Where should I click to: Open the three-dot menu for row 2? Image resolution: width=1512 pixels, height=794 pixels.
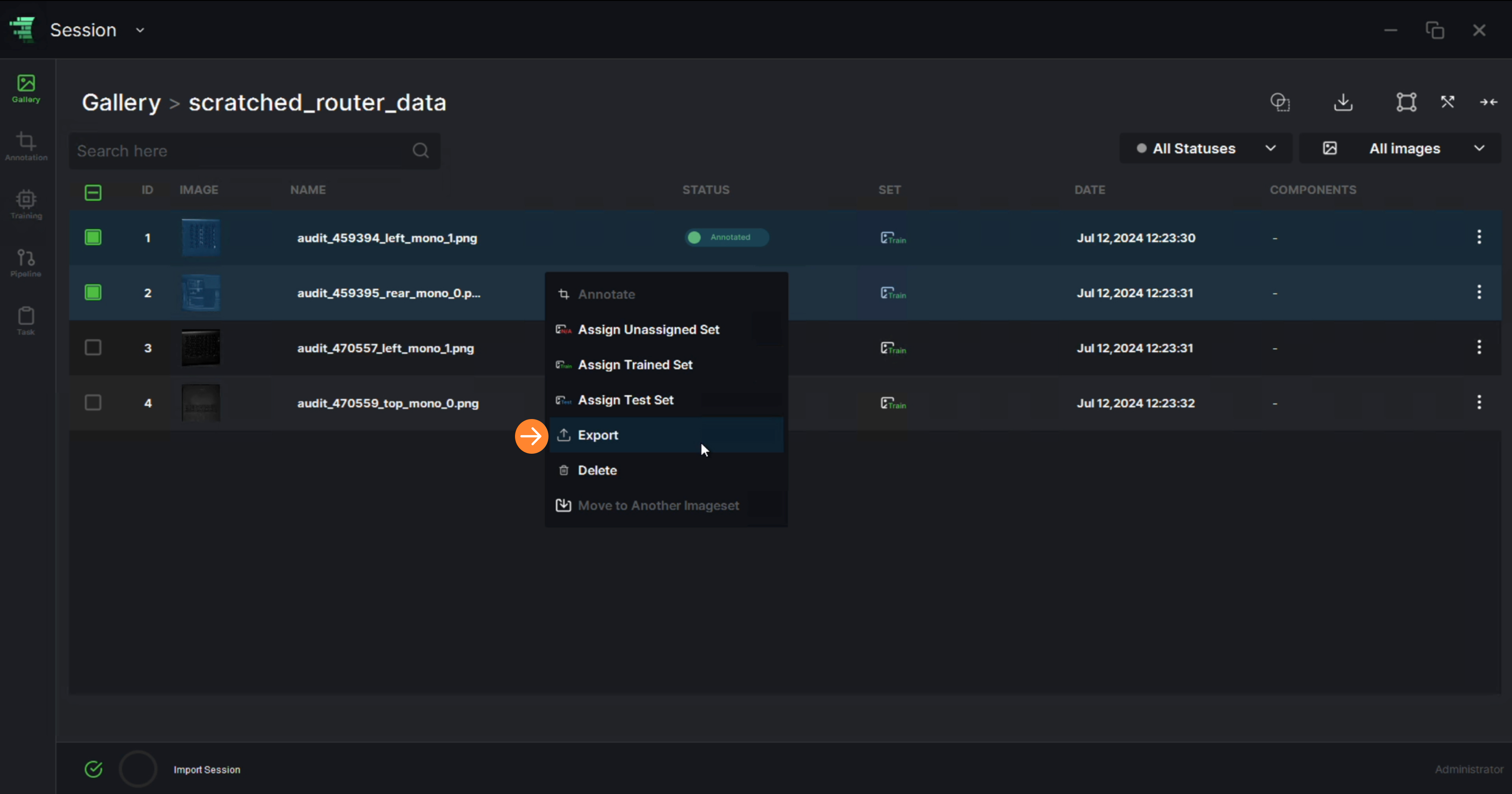tap(1479, 292)
